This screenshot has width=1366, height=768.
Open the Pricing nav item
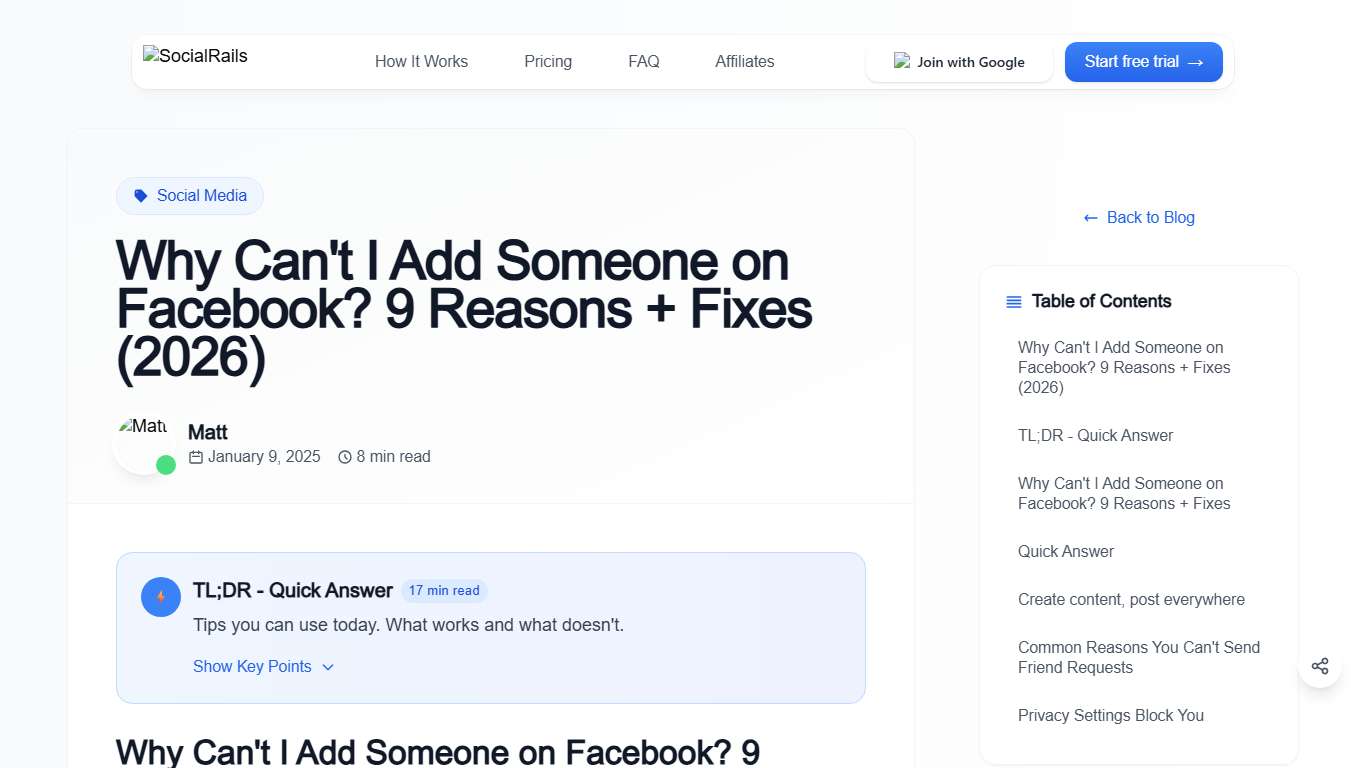pos(548,61)
